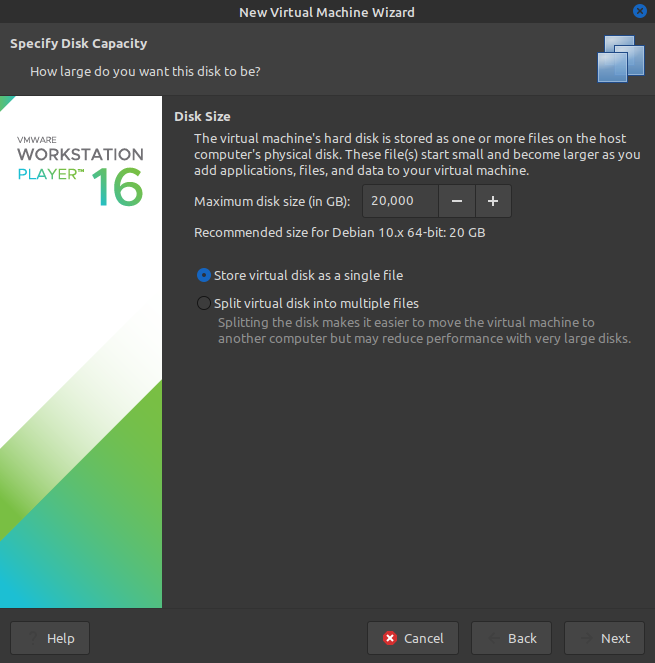Proceed with the Next button
655x663 pixels.
604,638
